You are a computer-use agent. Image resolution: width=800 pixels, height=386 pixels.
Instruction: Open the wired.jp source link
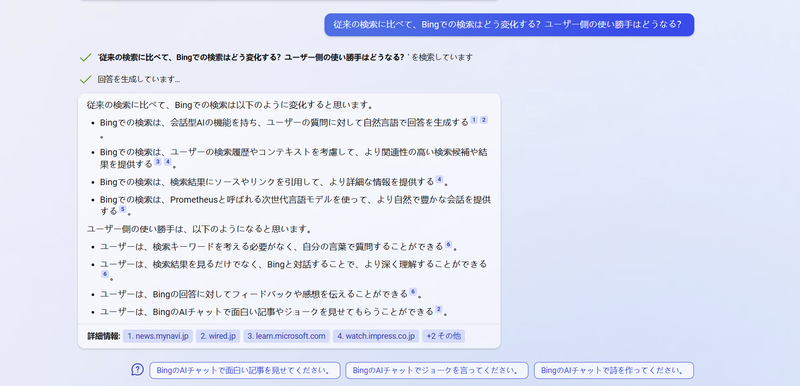(x=218, y=336)
